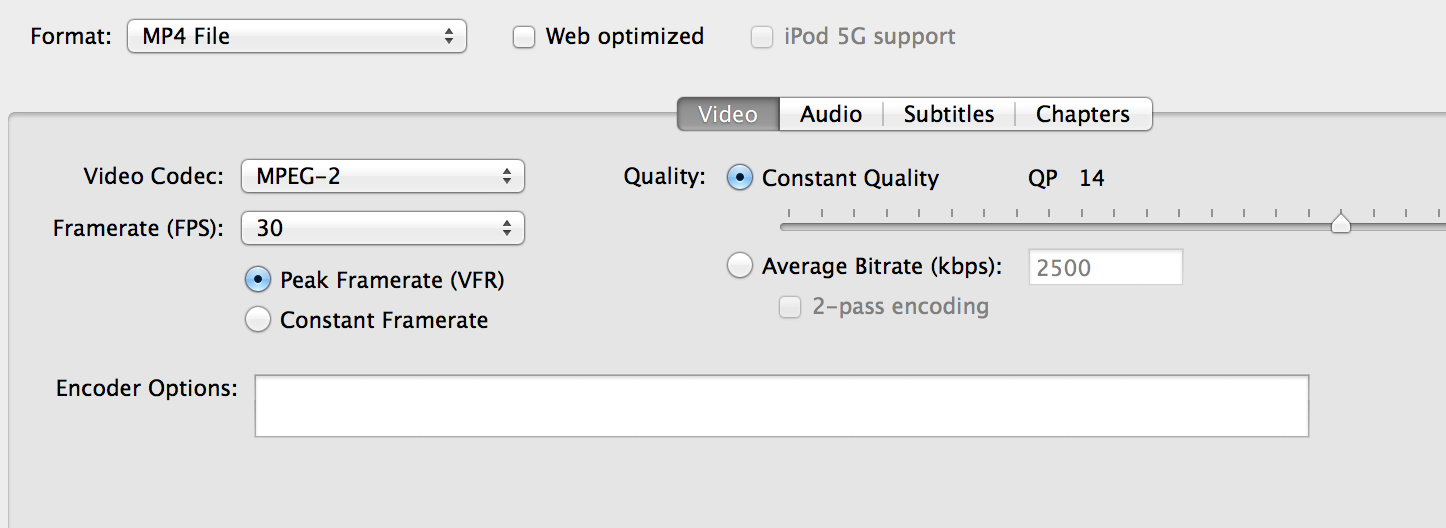Click the stepper arrows on the Format popup
The image size is (1446, 528).
449,37
